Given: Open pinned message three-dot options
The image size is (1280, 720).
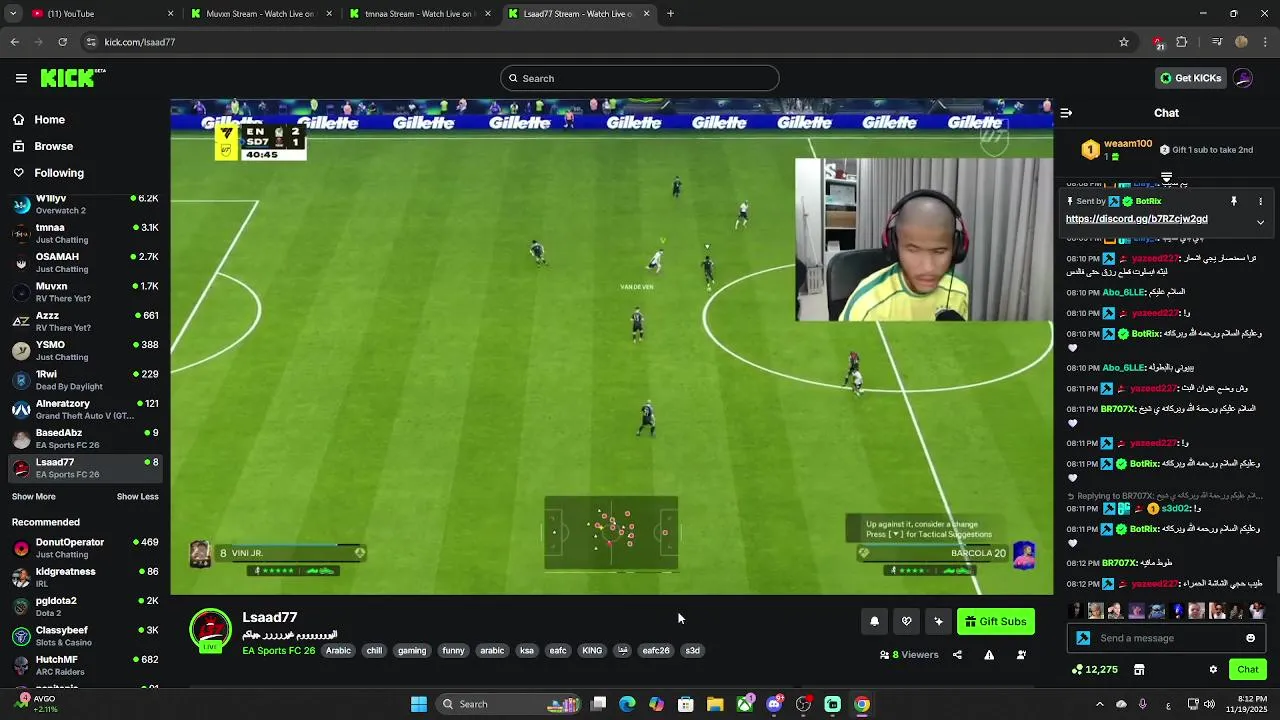Looking at the screenshot, I should point(1260,201).
